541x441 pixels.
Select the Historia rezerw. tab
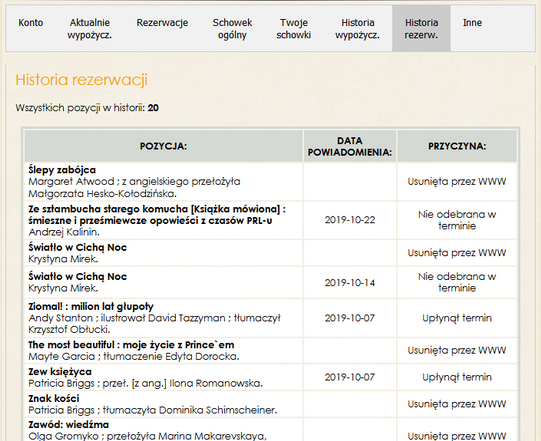[421, 29]
